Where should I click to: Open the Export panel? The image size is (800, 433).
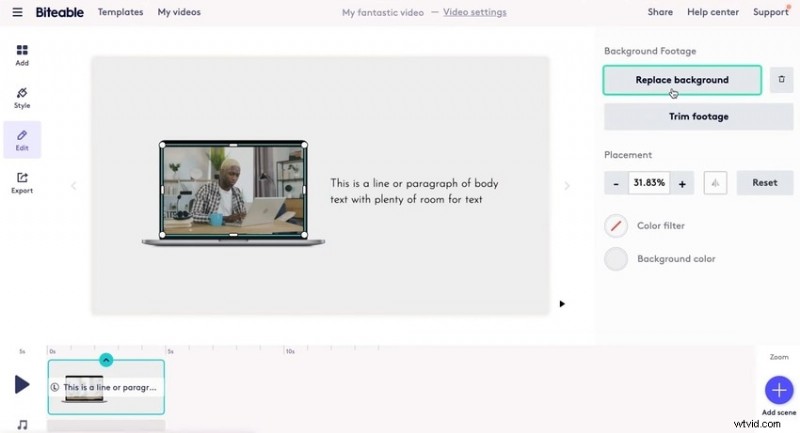[x=22, y=183]
